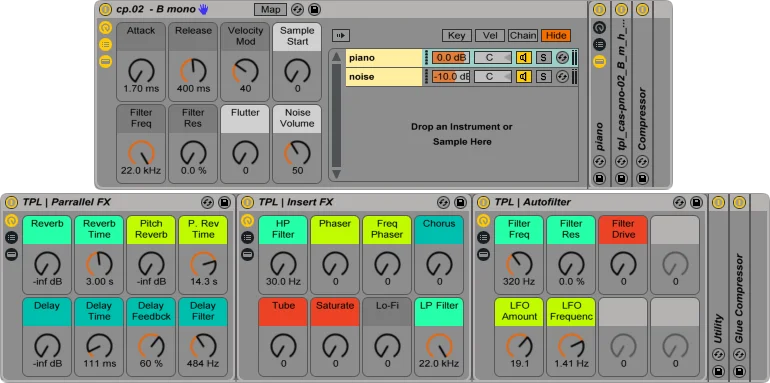Click scroll down arrow in chain list

point(336,174)
